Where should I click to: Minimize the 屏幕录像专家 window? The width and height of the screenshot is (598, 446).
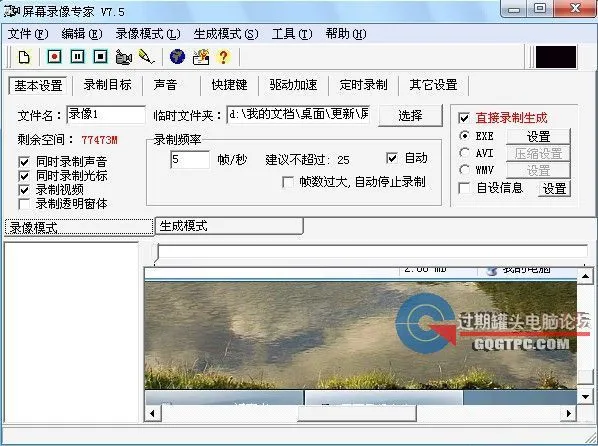point(513,9)
